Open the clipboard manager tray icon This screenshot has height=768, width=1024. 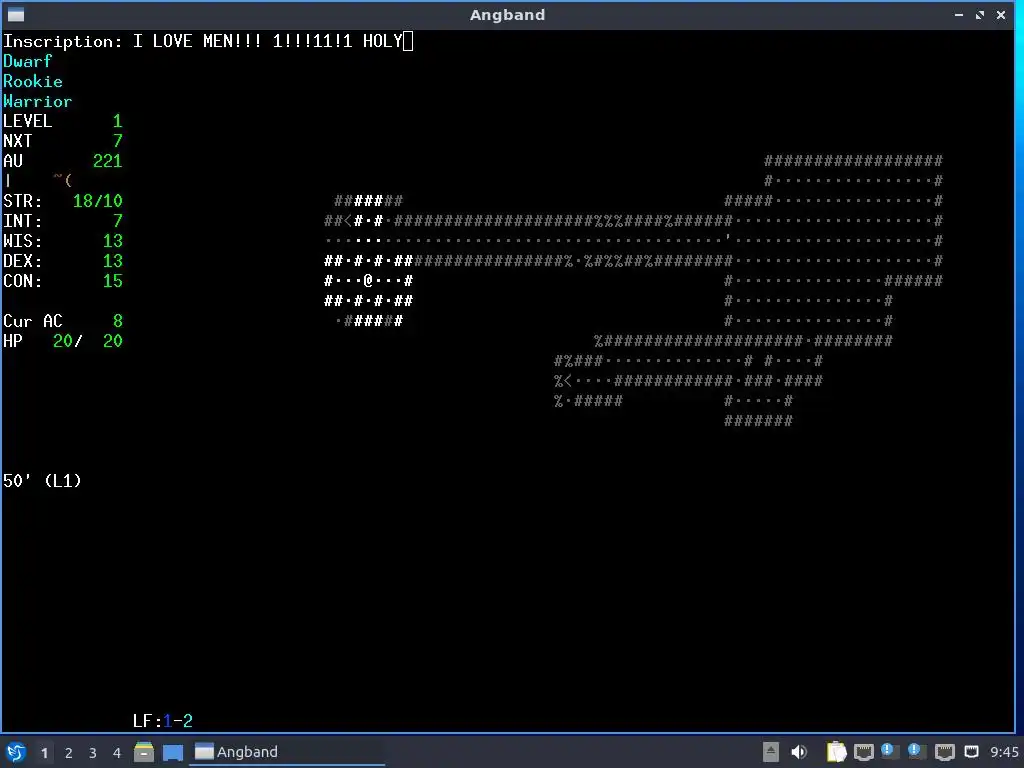837,752
